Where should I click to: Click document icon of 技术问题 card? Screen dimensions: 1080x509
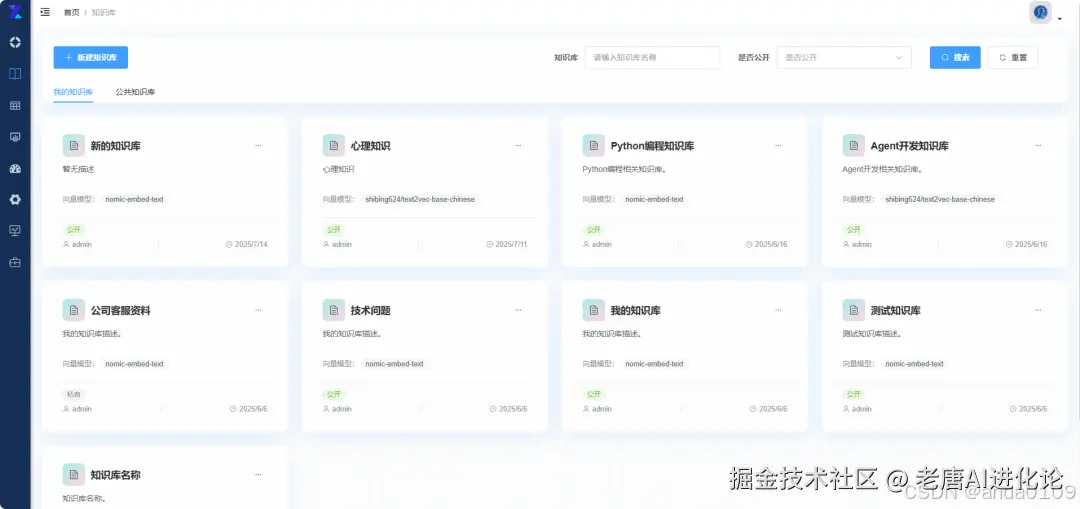(333, 310)
